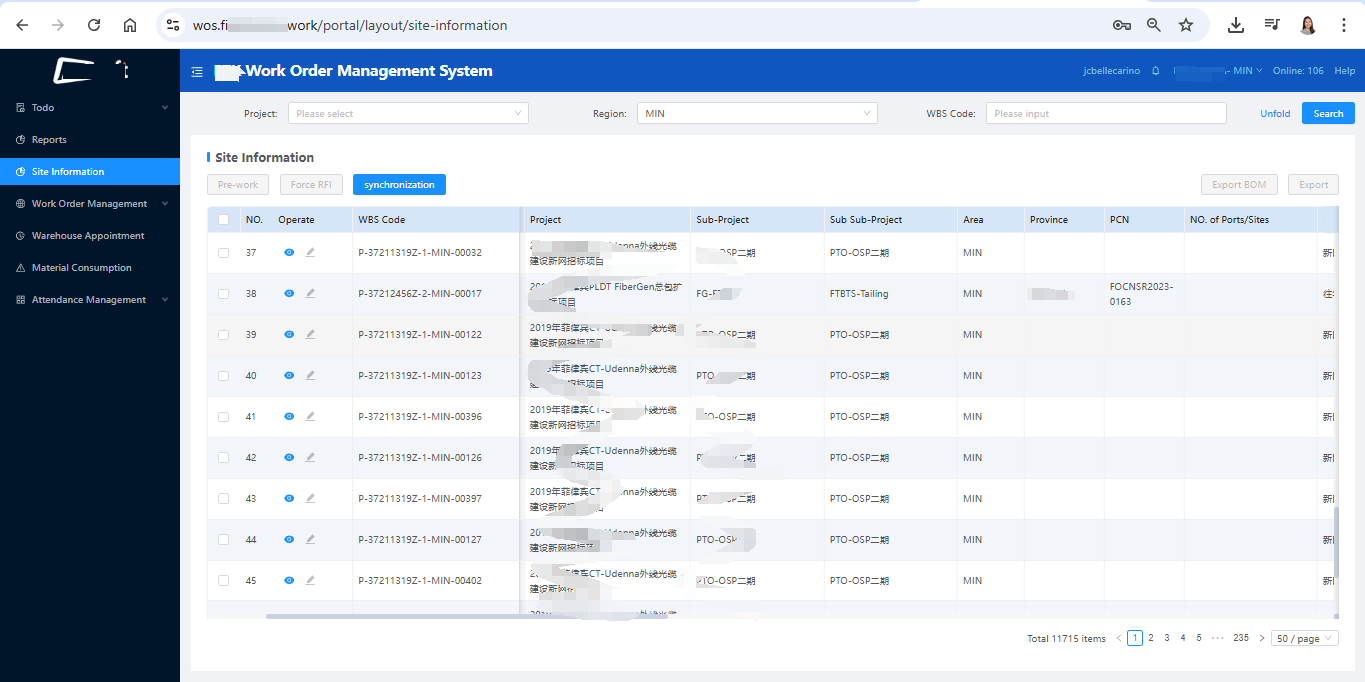
Task: Open Chrome three-dot menu
Action: [x=1344, y=25]
